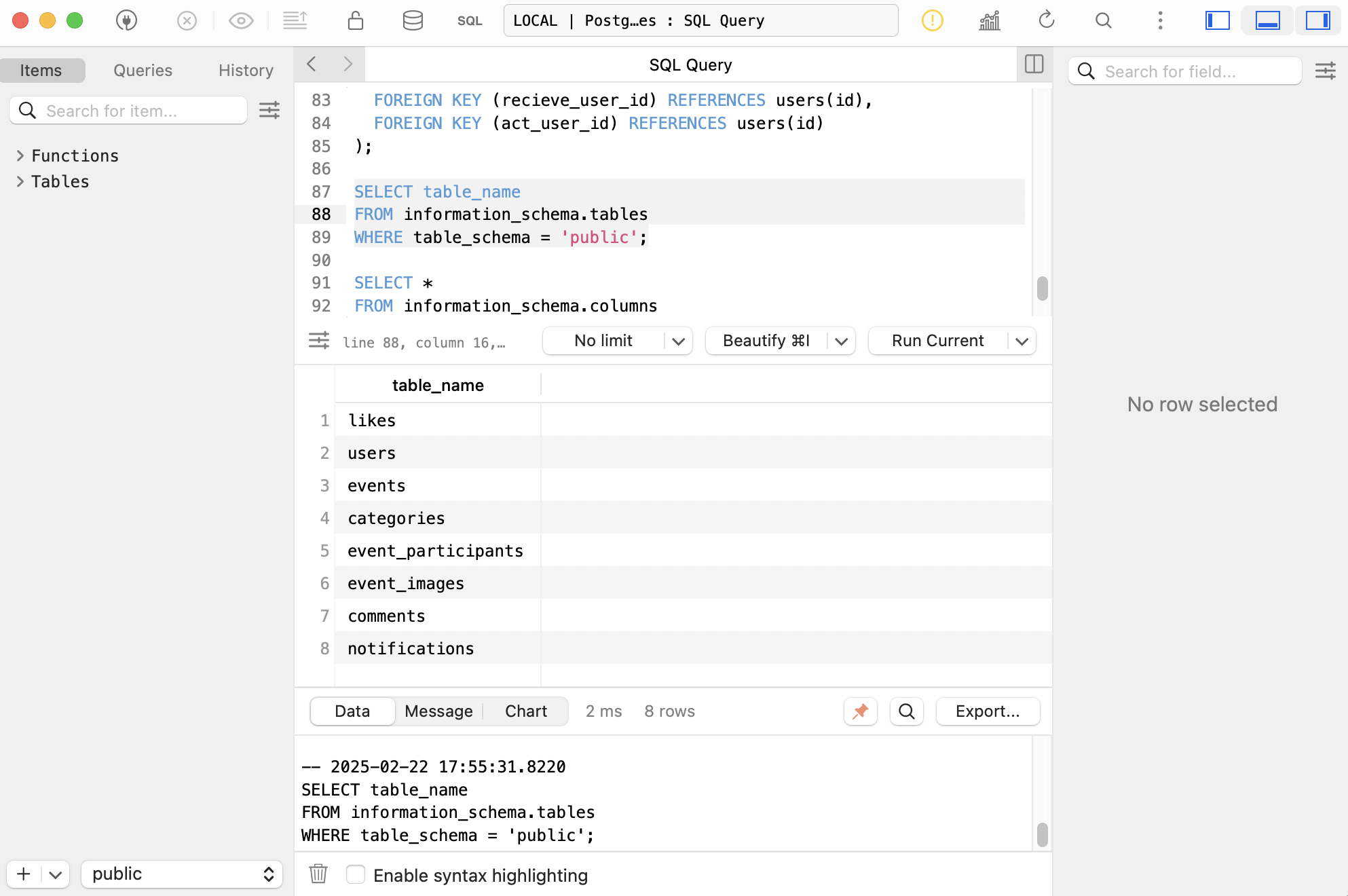
Task: Toggle the left sidebar panel
Action: [x=1217, y=20]
